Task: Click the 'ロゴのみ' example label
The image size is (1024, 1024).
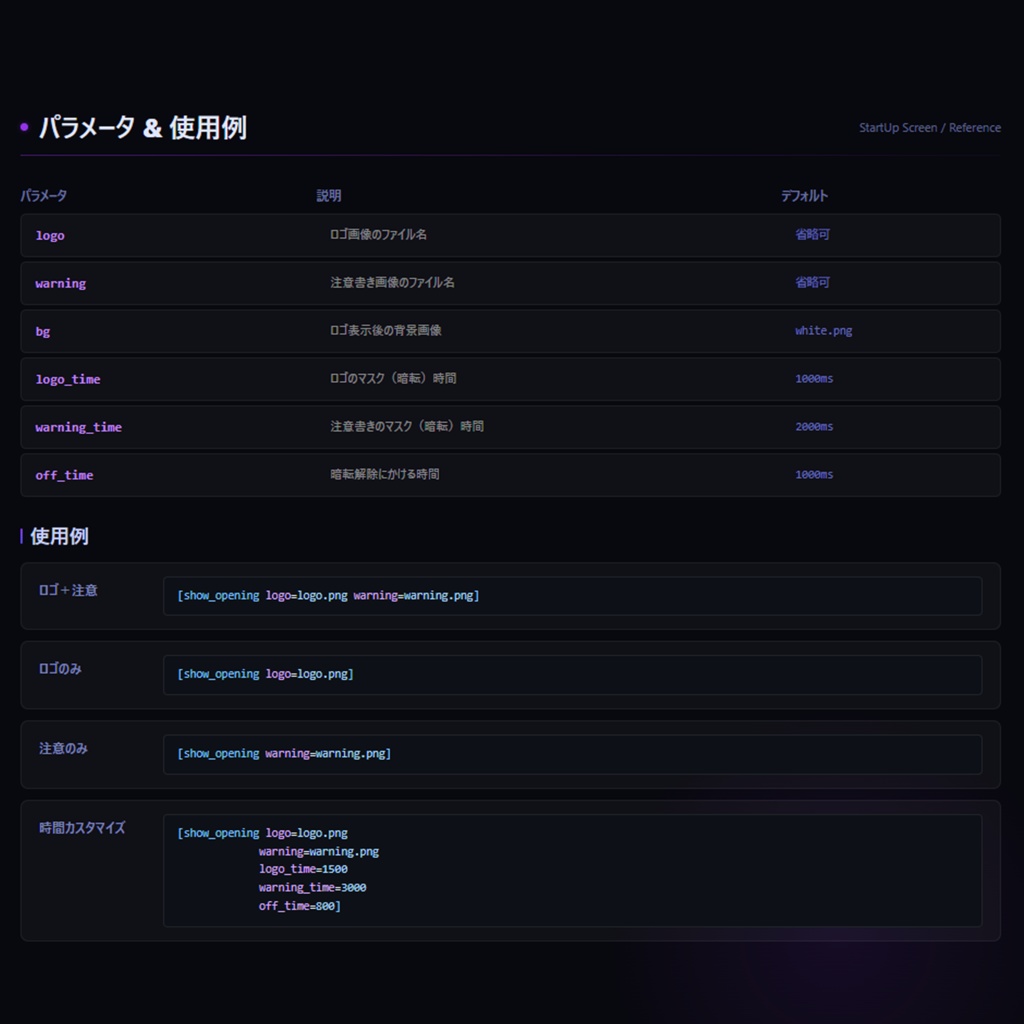Action: (60, 669)
